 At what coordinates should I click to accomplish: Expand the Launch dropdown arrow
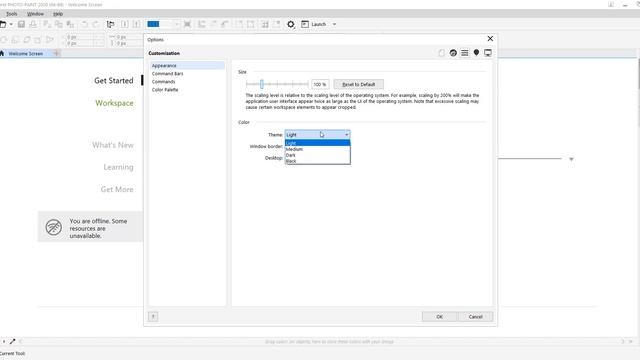coord(334,24)
